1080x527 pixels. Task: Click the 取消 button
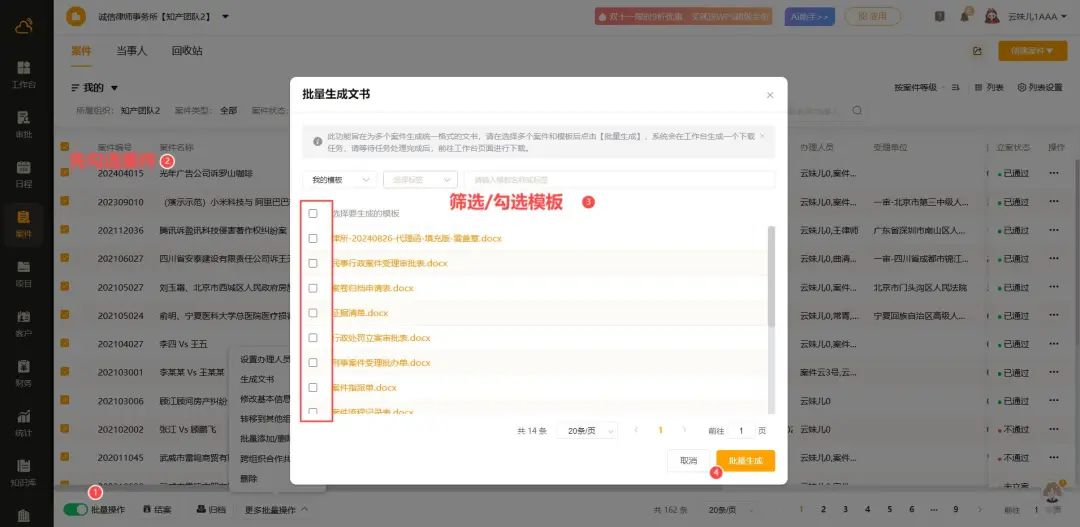pos(688,461)
